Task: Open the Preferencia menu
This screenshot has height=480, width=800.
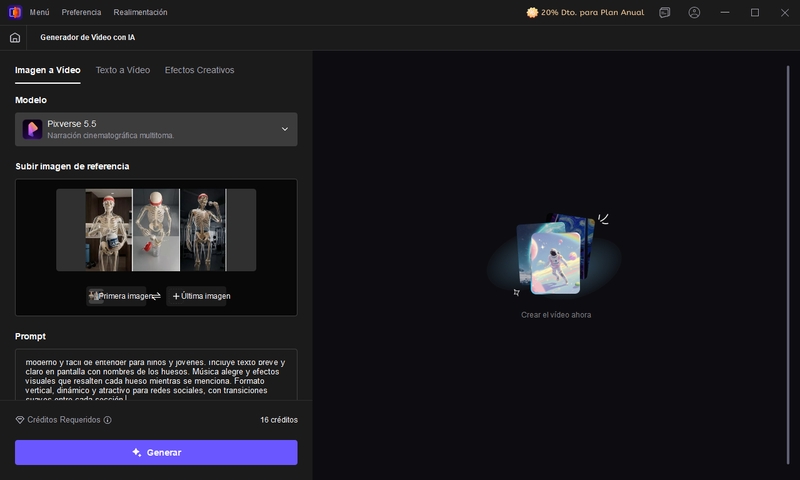Action: [x=81, y=12]
